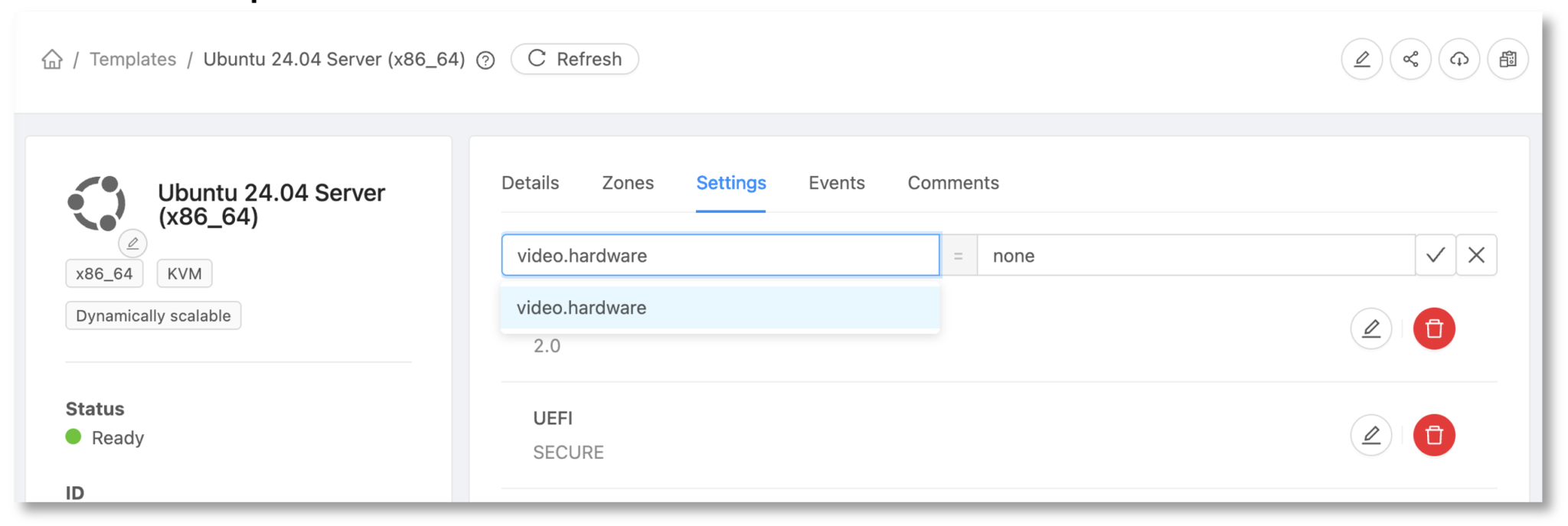Change the Ubuntu template logo icon

click(132, 243)
